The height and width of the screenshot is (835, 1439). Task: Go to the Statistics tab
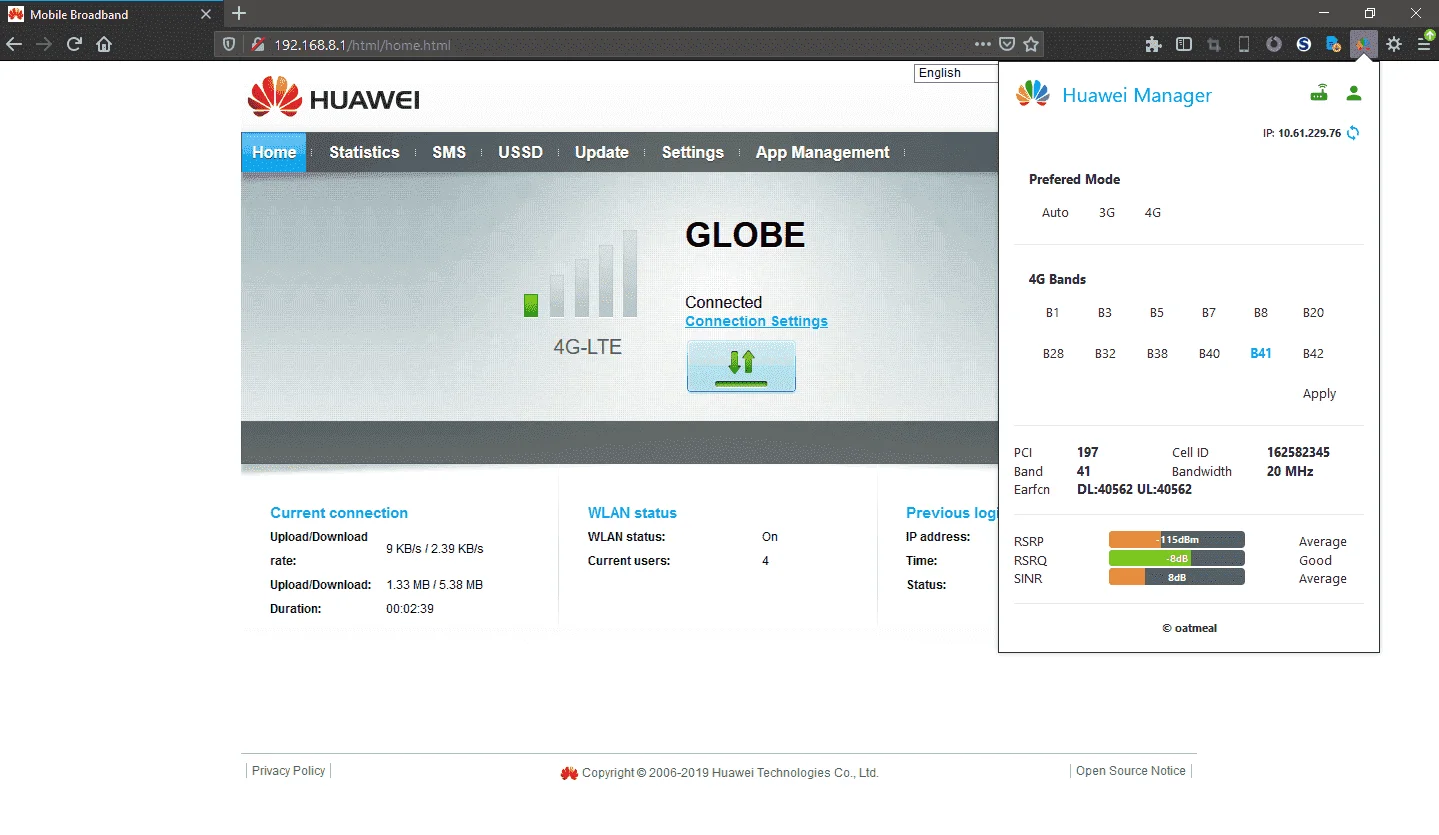click(364, 152)
